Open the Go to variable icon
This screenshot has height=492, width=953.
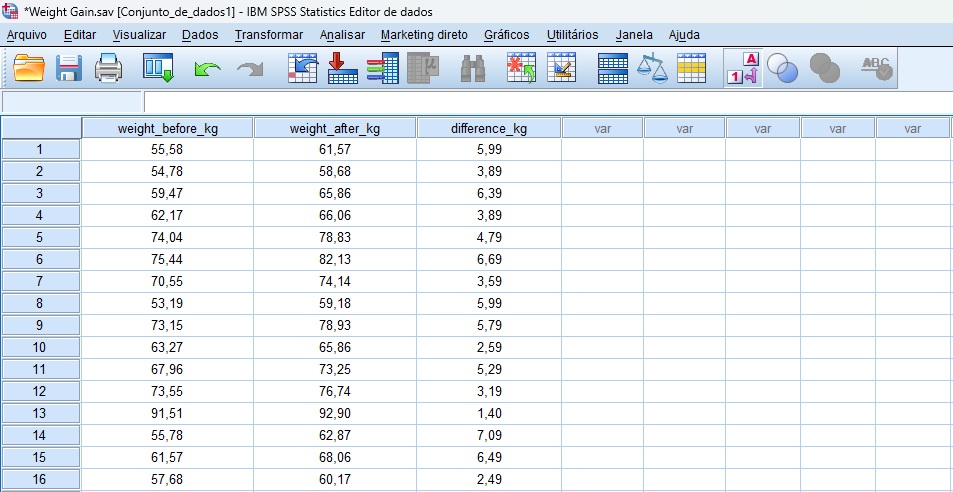[343, 68]
